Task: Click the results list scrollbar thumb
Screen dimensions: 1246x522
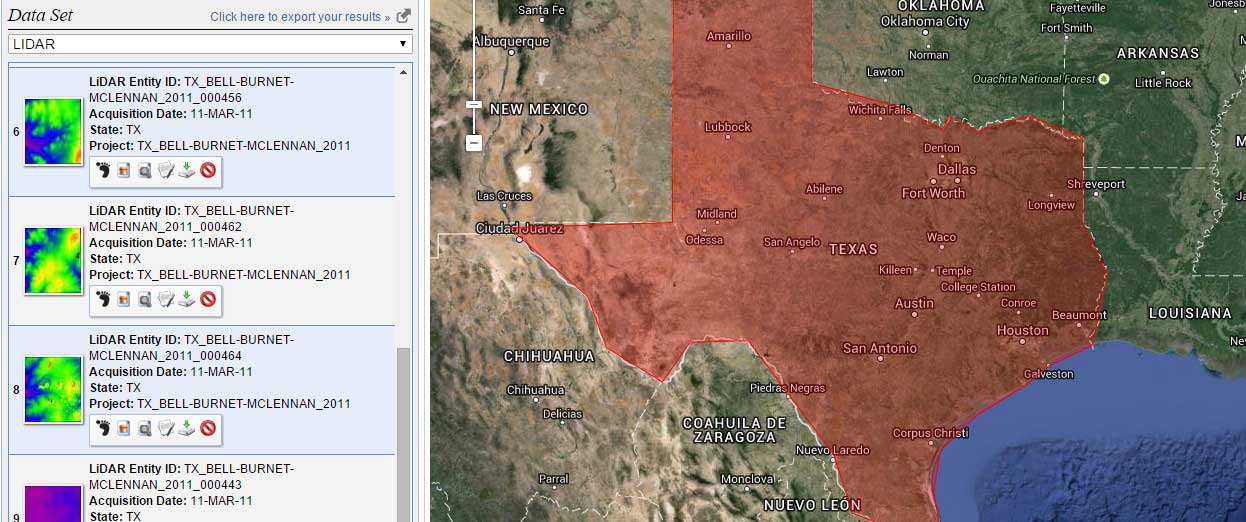Action: 404,435
